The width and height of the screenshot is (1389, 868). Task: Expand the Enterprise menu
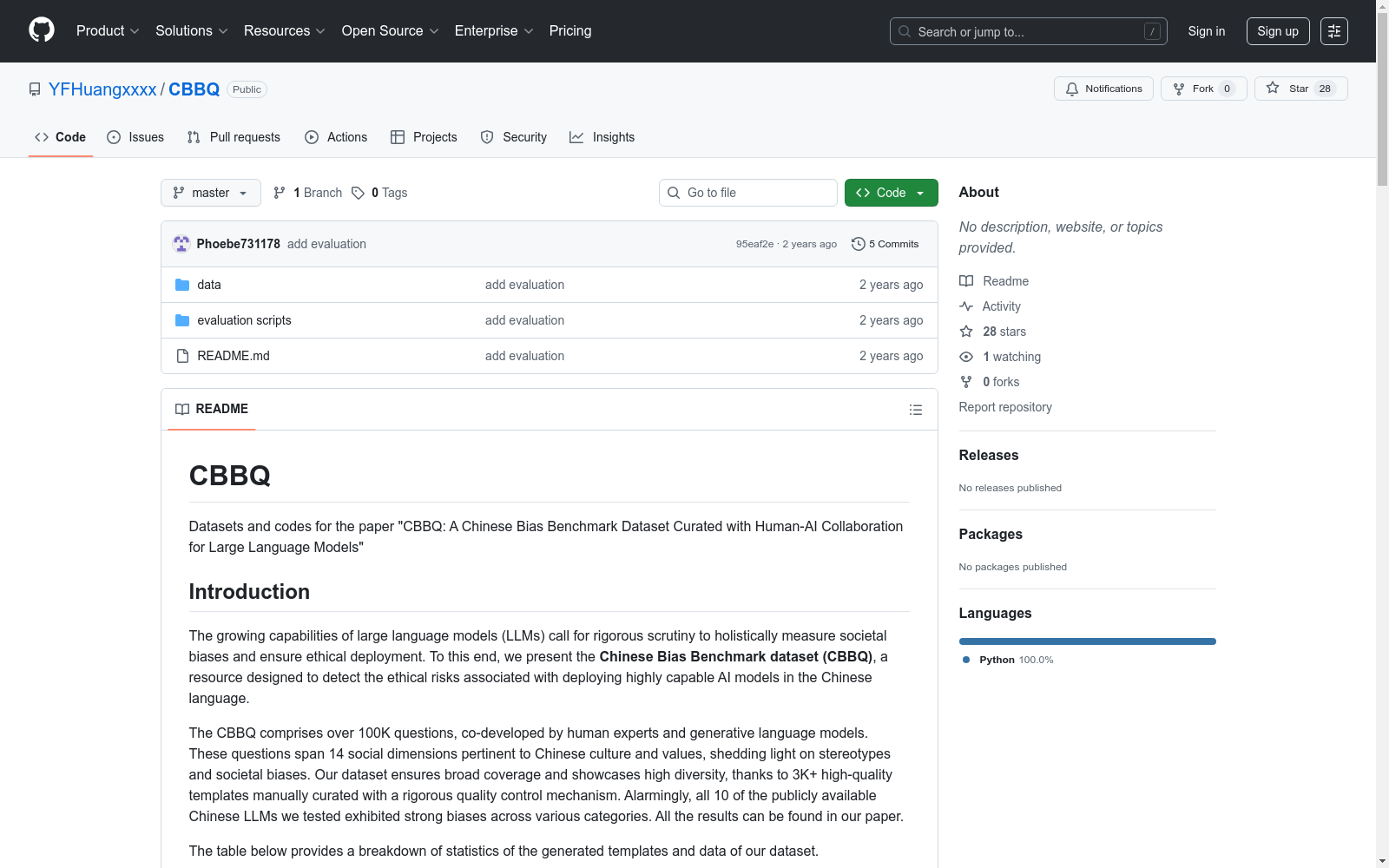[494, 30]
